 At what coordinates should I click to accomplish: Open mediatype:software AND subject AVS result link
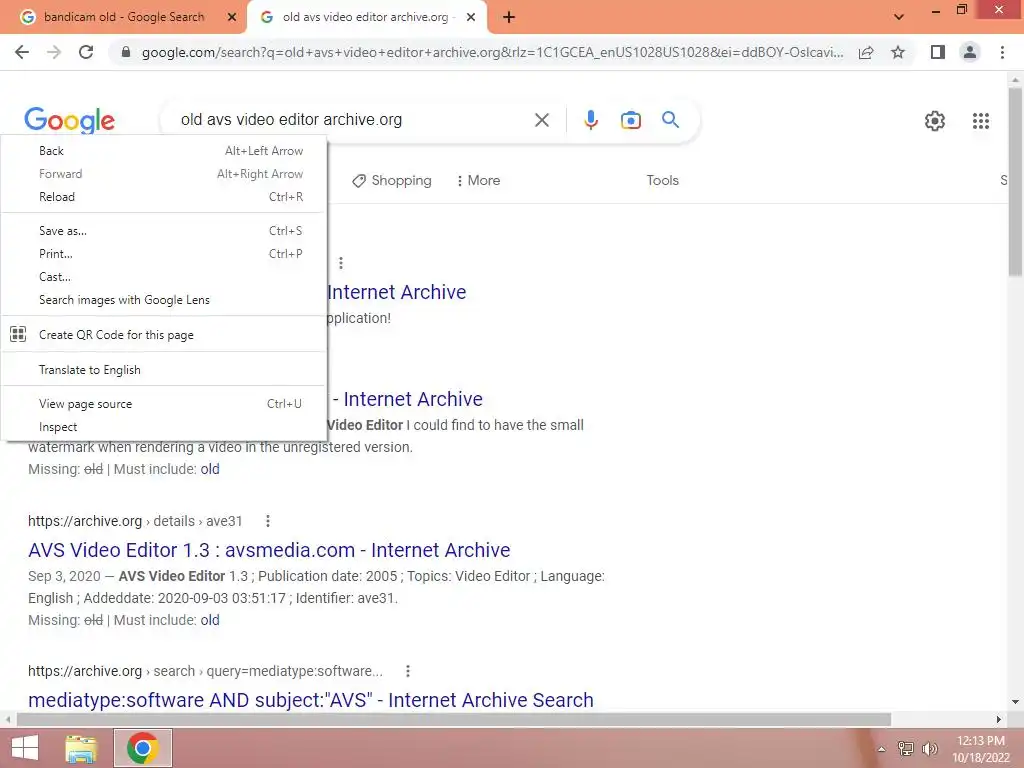[x=311, y=699]
